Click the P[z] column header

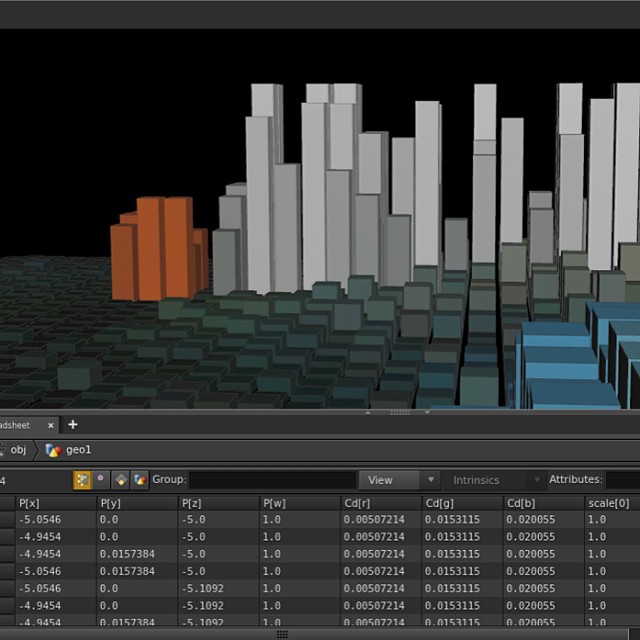pyautogui.click(x=217, y=503)
